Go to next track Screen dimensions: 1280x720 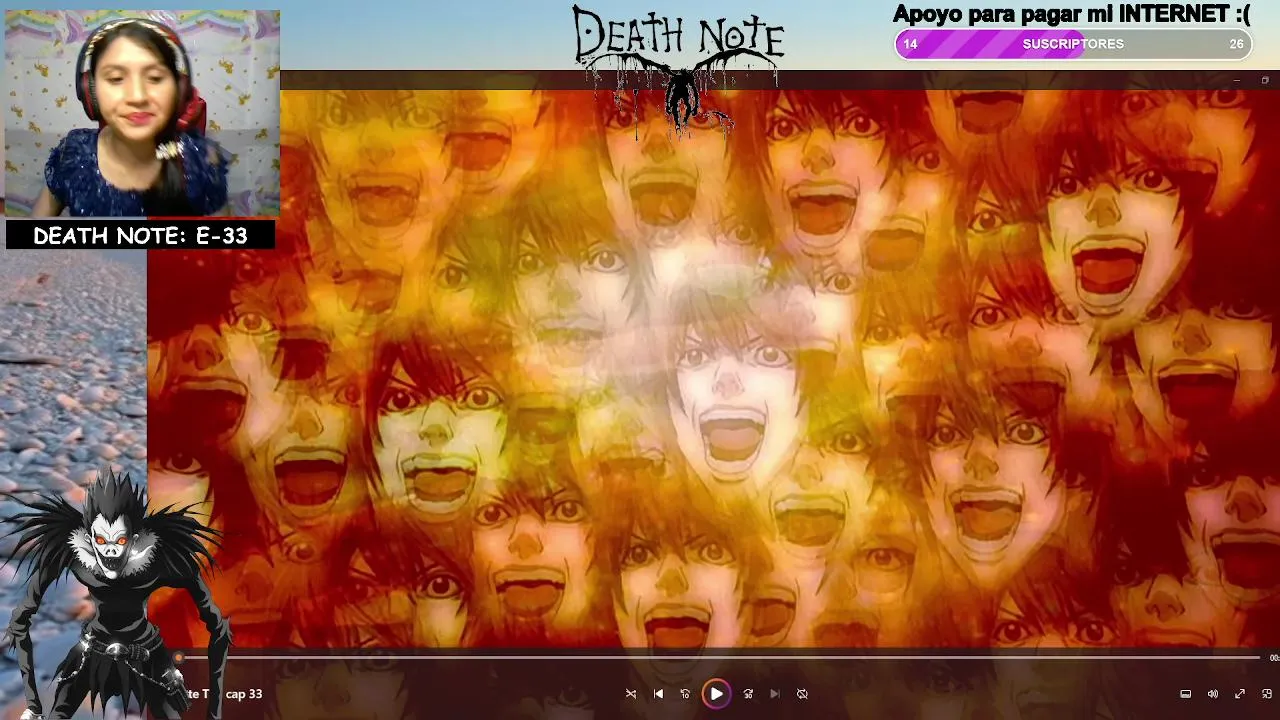point(774,694)
